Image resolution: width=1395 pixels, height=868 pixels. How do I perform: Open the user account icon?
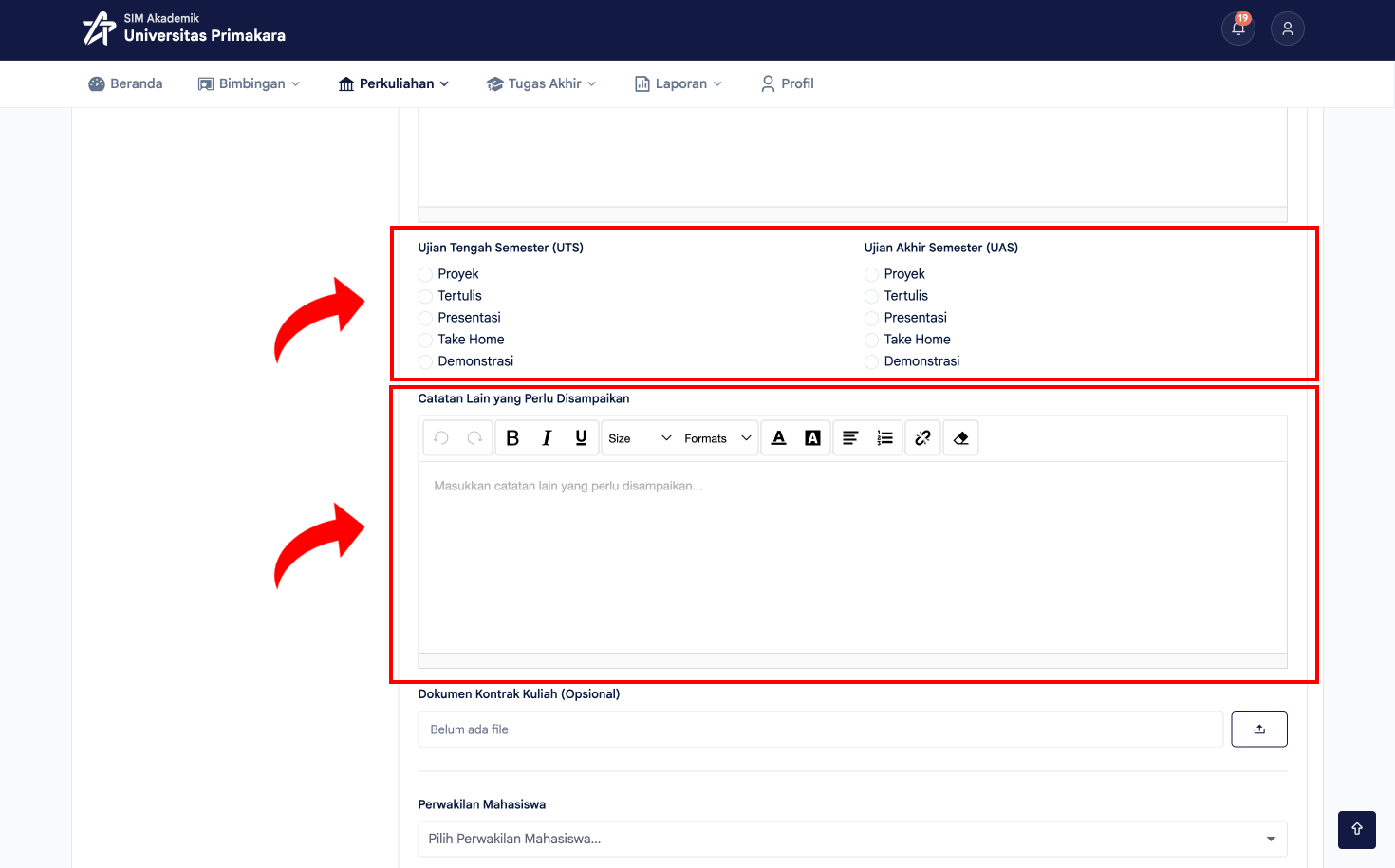click(1288, 28)
